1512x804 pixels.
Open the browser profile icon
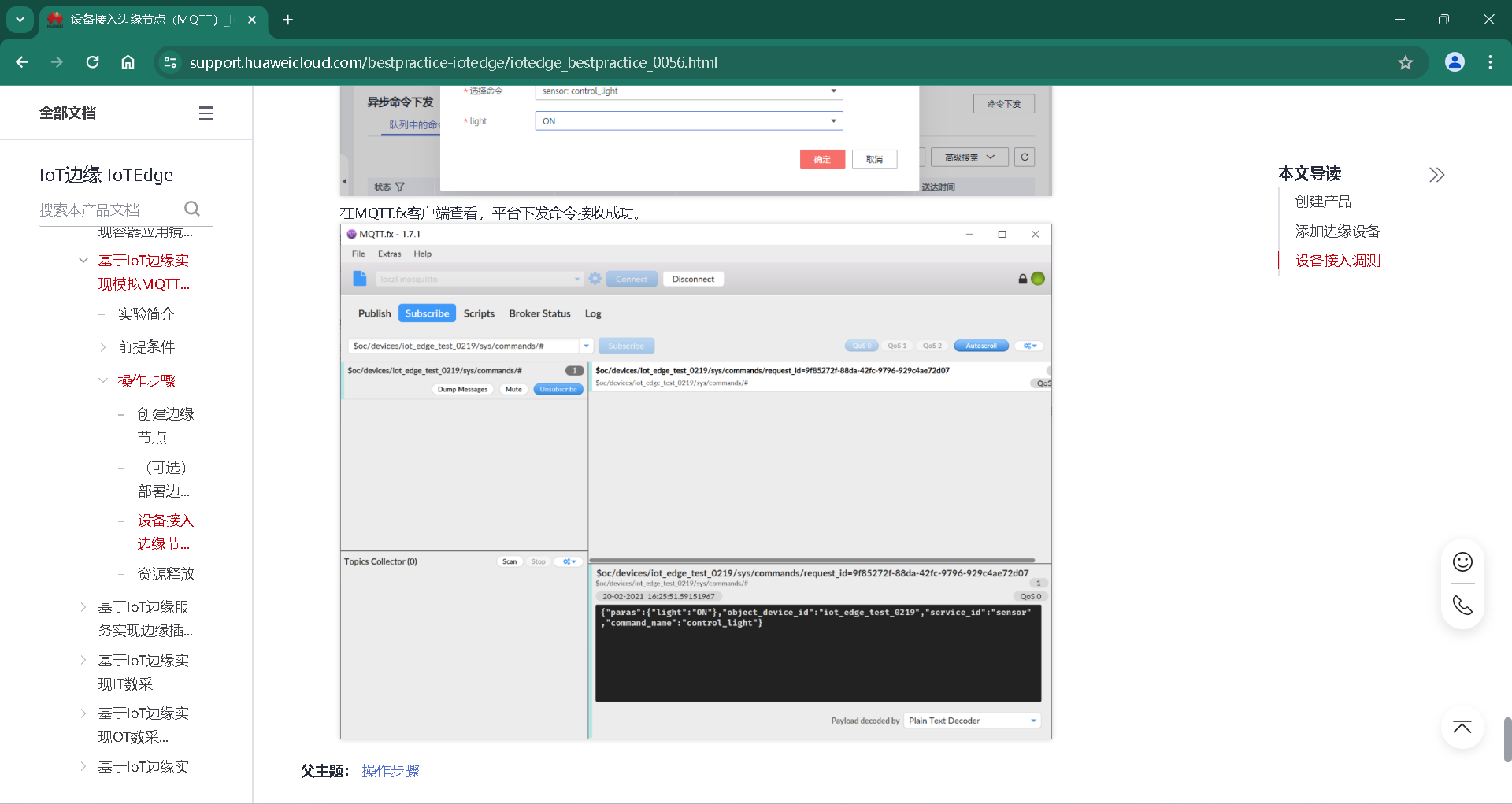coord(1455,62)
